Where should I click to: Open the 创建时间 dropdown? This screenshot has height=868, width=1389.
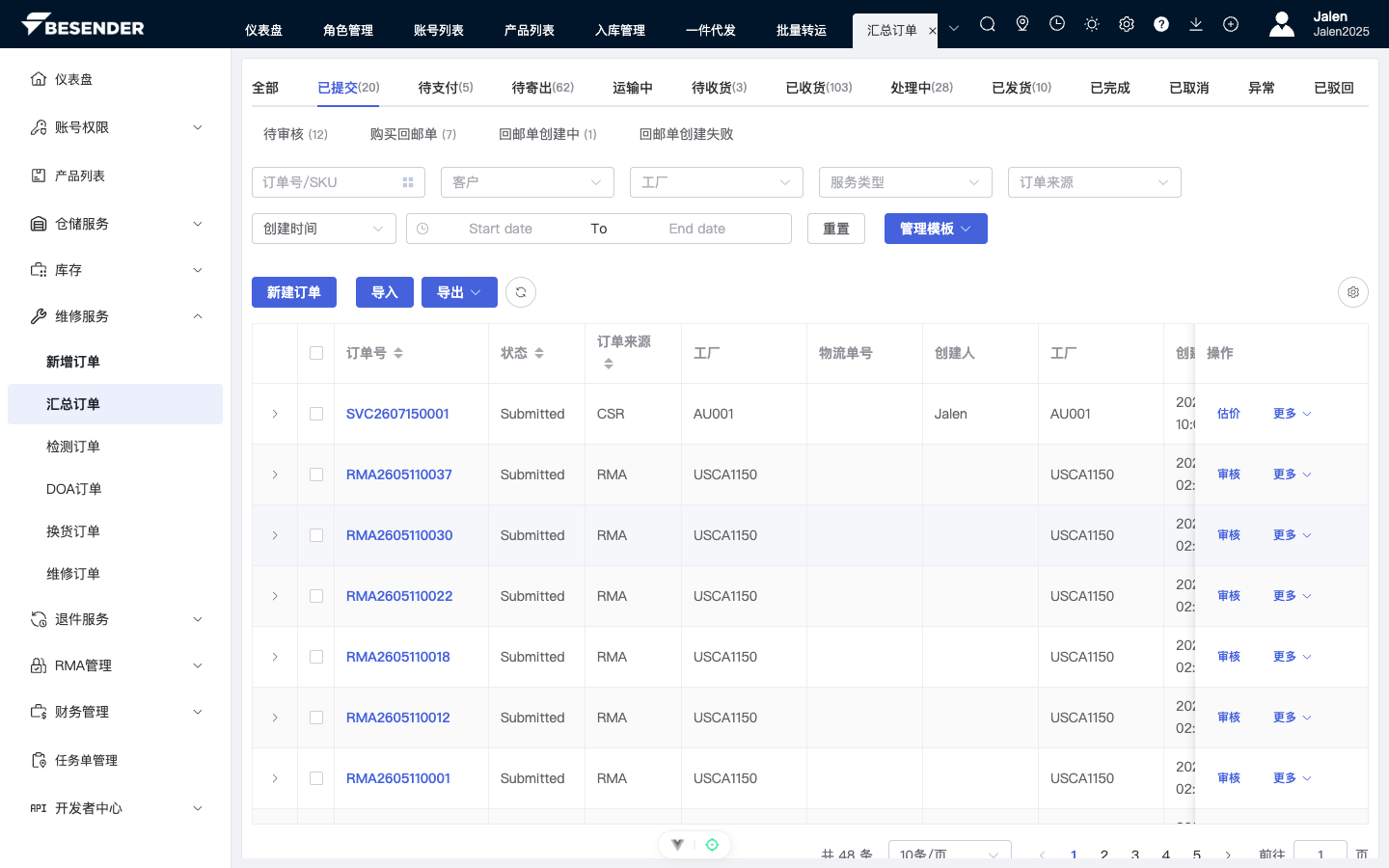coord(324,229)
